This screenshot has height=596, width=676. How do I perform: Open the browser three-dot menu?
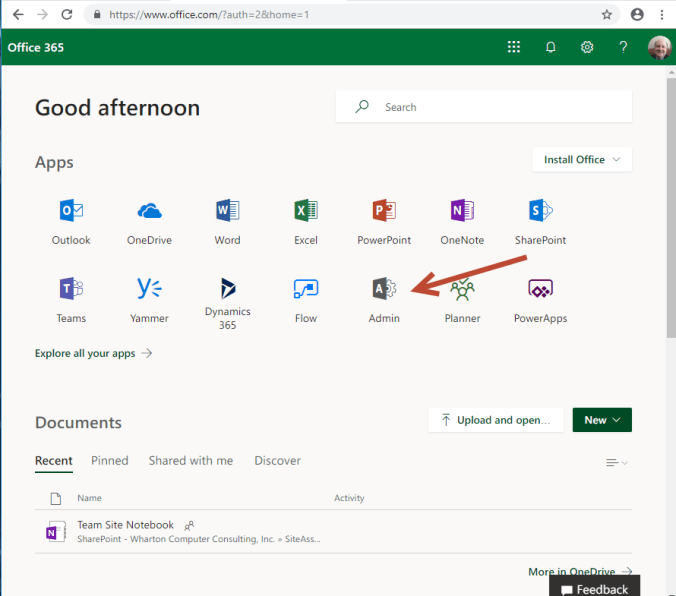coord(662,15)
